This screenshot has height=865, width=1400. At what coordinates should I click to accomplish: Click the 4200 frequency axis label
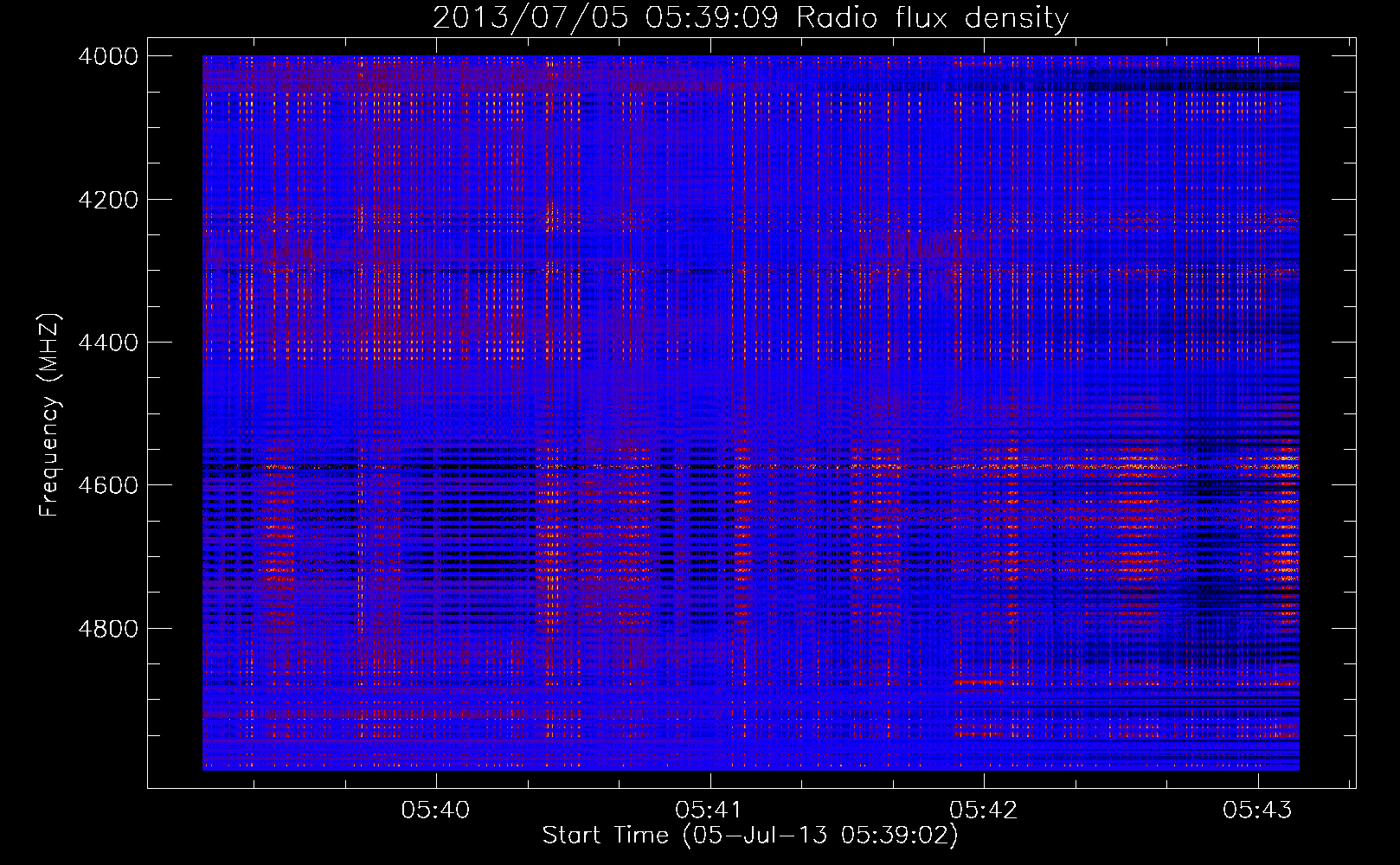[x=108, y=200]
